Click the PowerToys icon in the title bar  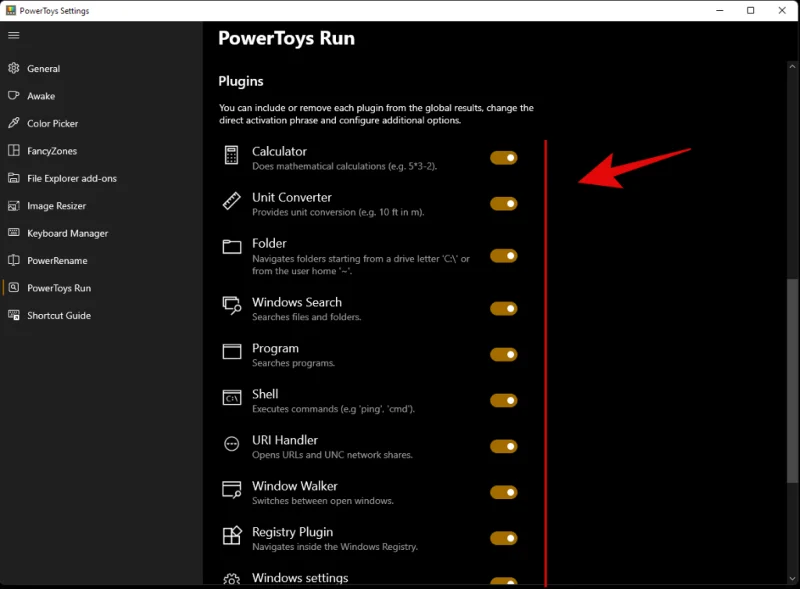[10, 9]
